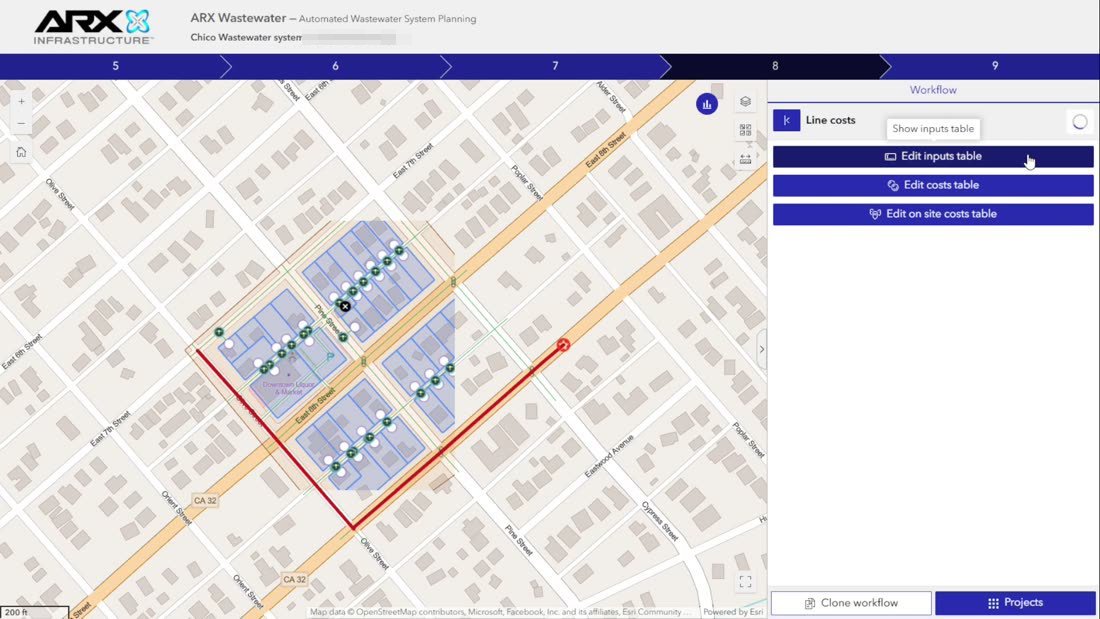Click the loading circle icon beside Line costs
This screenshot has height=619, width=1100.
pyautogui.click(x=1080, y=121)
